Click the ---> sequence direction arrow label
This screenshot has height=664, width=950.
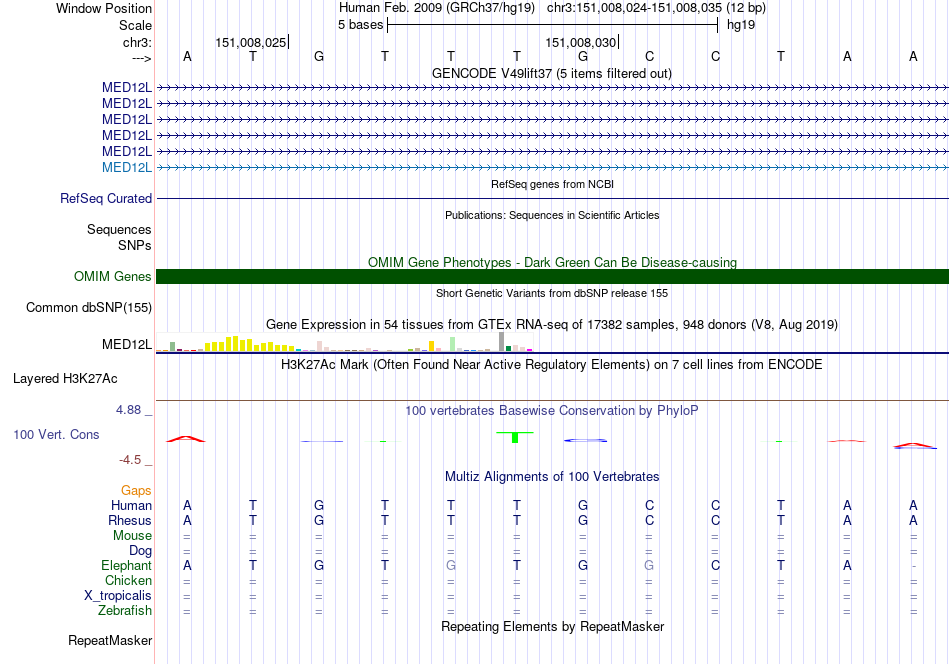141,58
